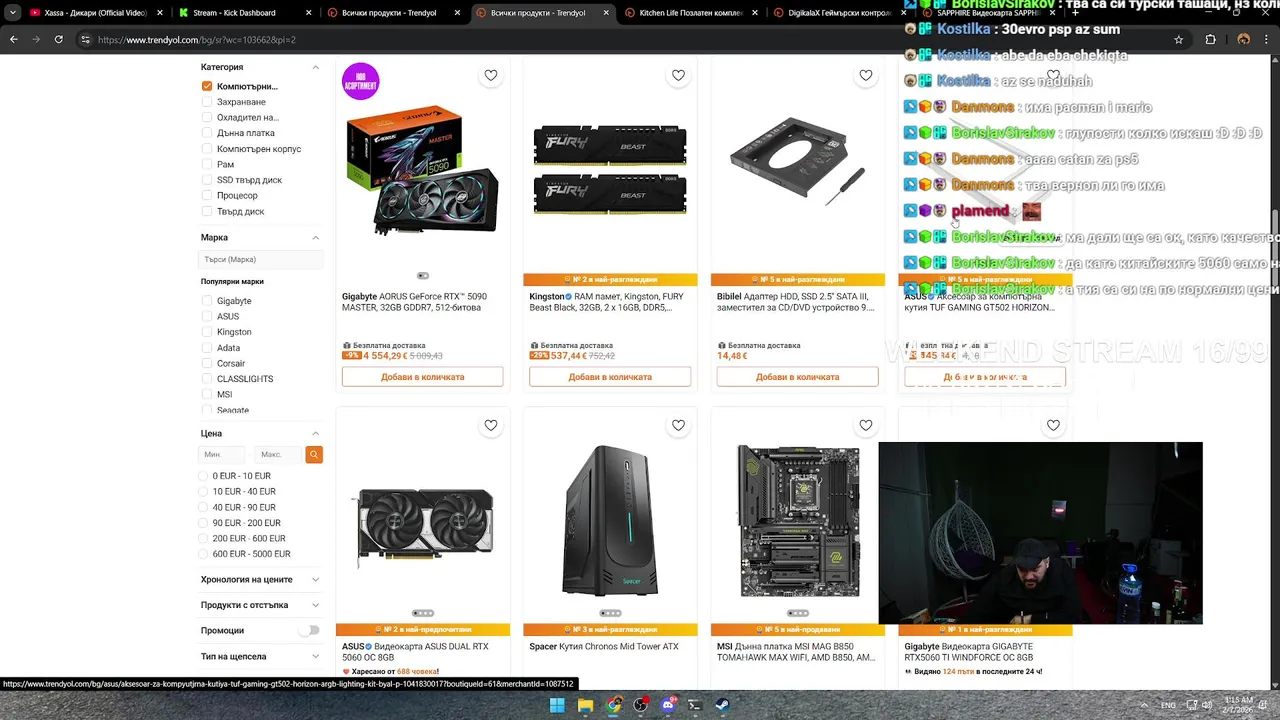Click the Макс. price input field

279,454
